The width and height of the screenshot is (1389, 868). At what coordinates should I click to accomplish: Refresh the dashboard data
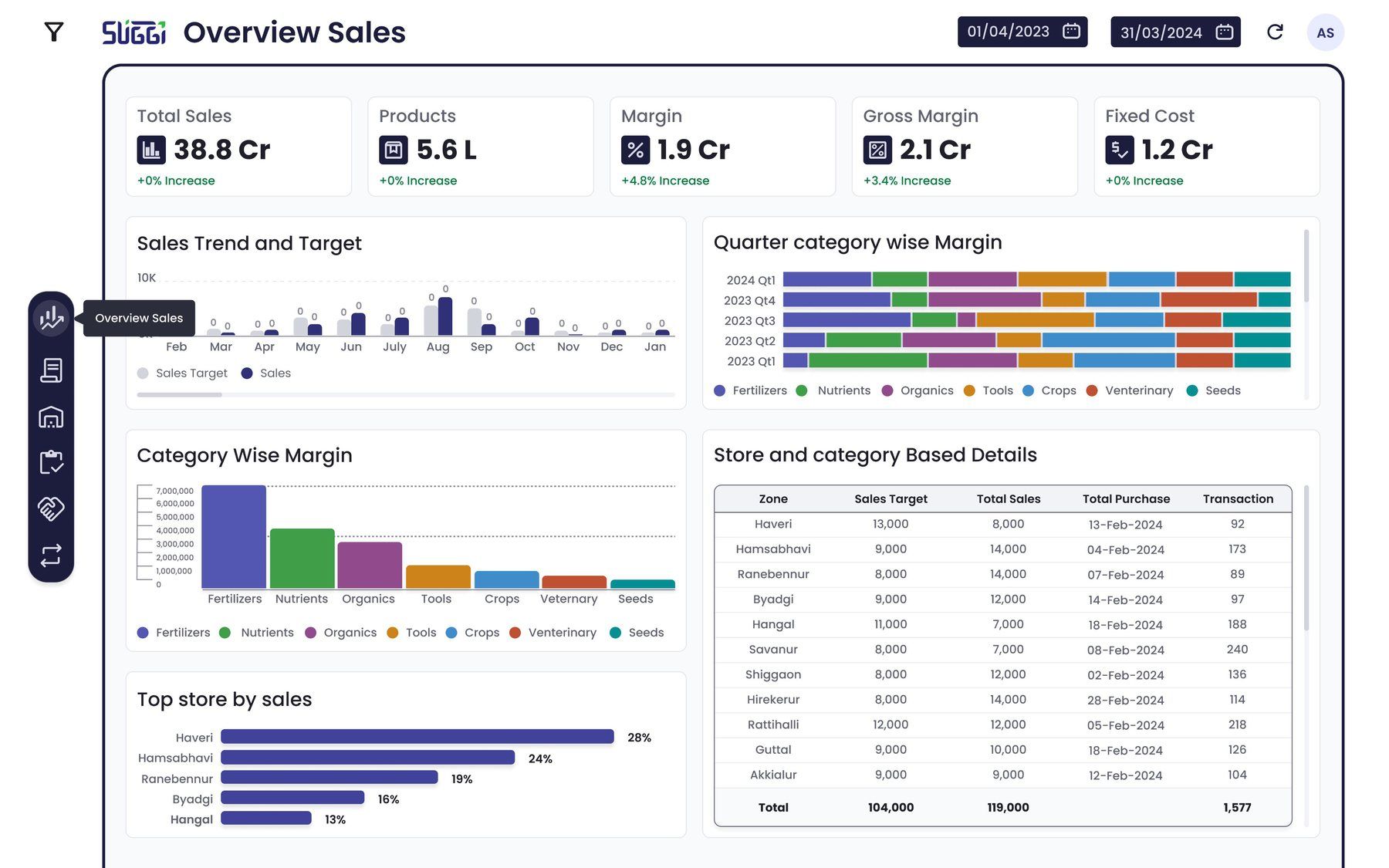1275,32
